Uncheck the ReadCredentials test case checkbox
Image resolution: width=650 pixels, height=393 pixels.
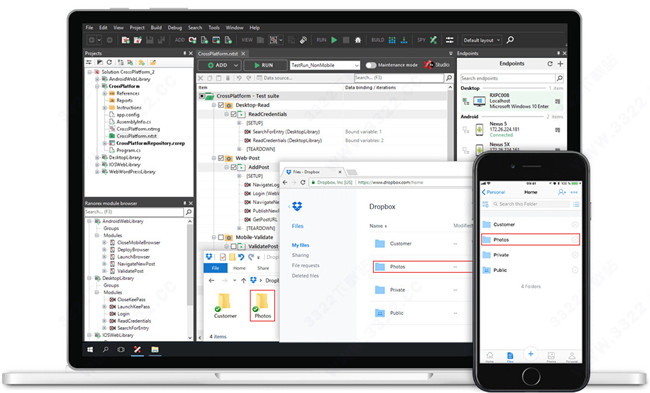233,114
